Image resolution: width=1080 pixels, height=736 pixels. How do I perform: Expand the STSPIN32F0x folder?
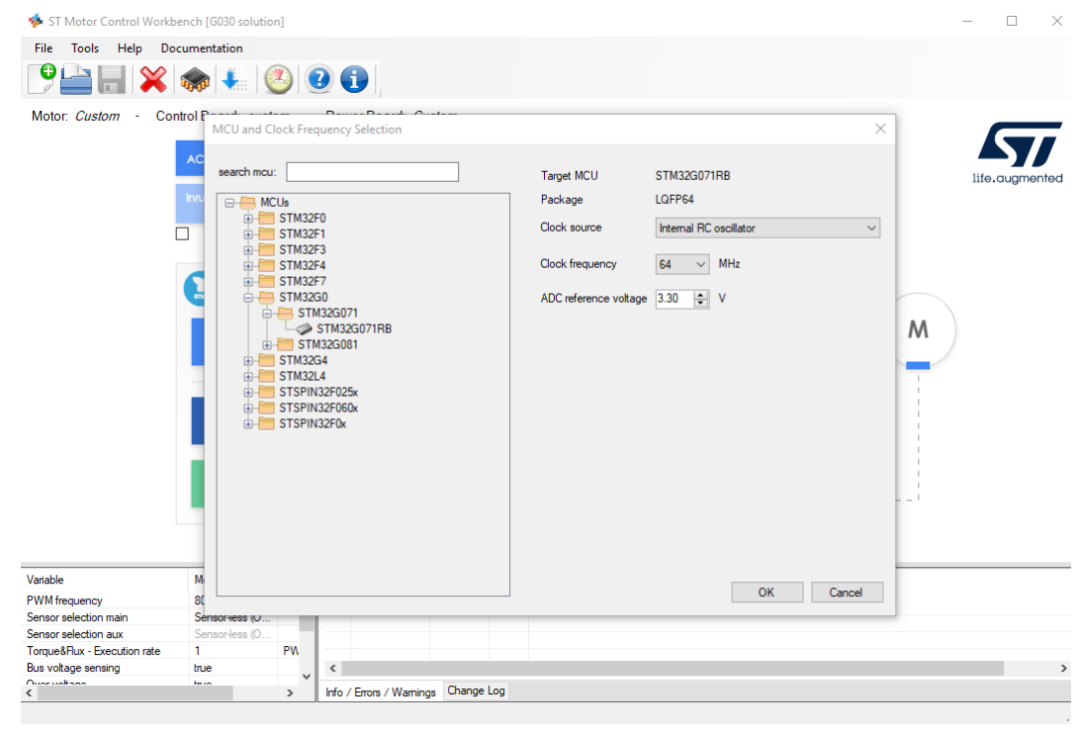[x=248, y=424]
